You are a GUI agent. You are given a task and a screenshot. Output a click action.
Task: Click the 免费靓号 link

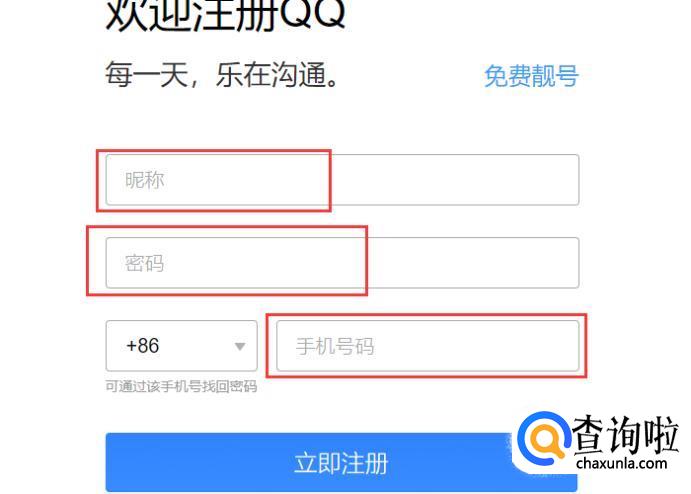531,76
